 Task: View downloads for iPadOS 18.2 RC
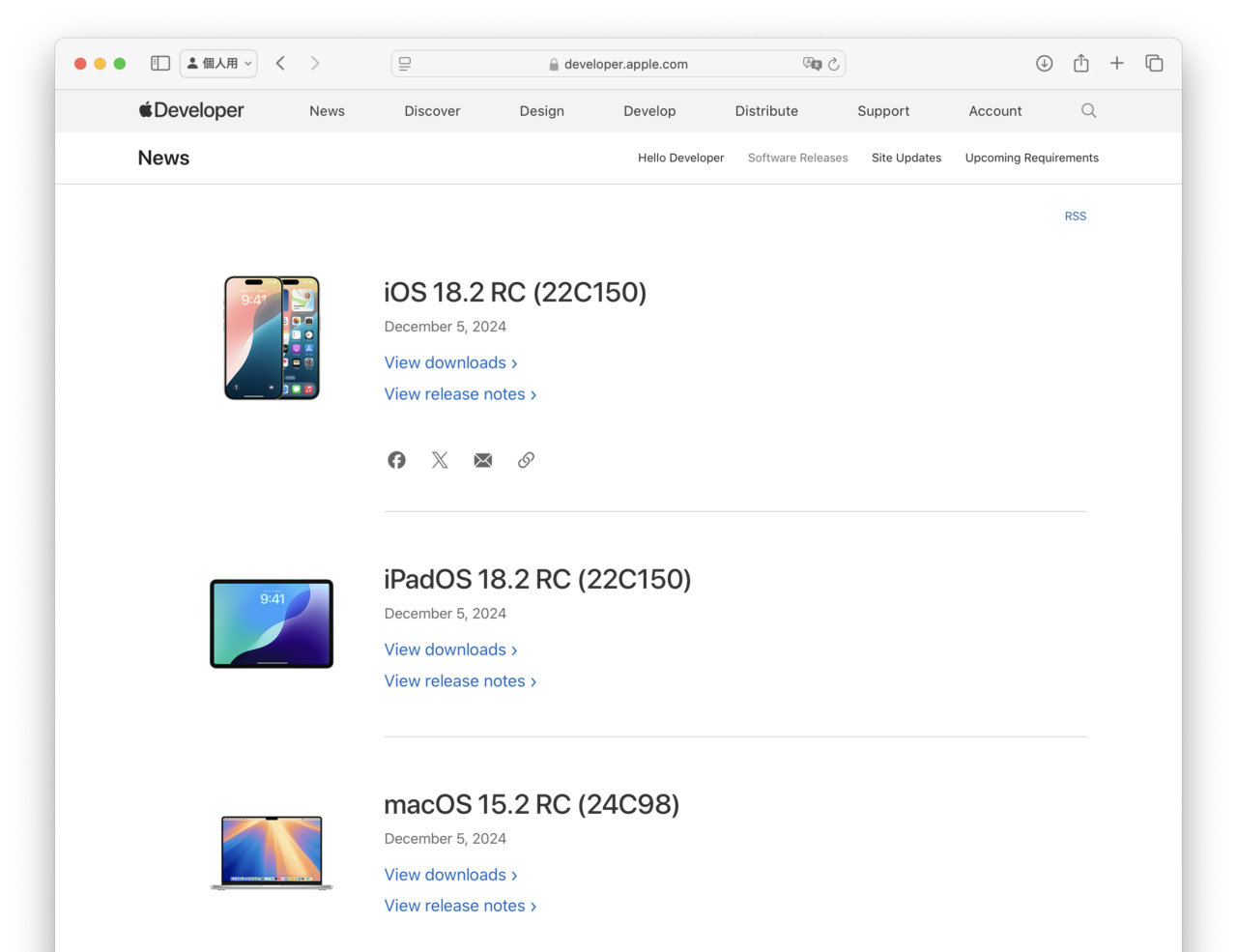tap(450, 649)
